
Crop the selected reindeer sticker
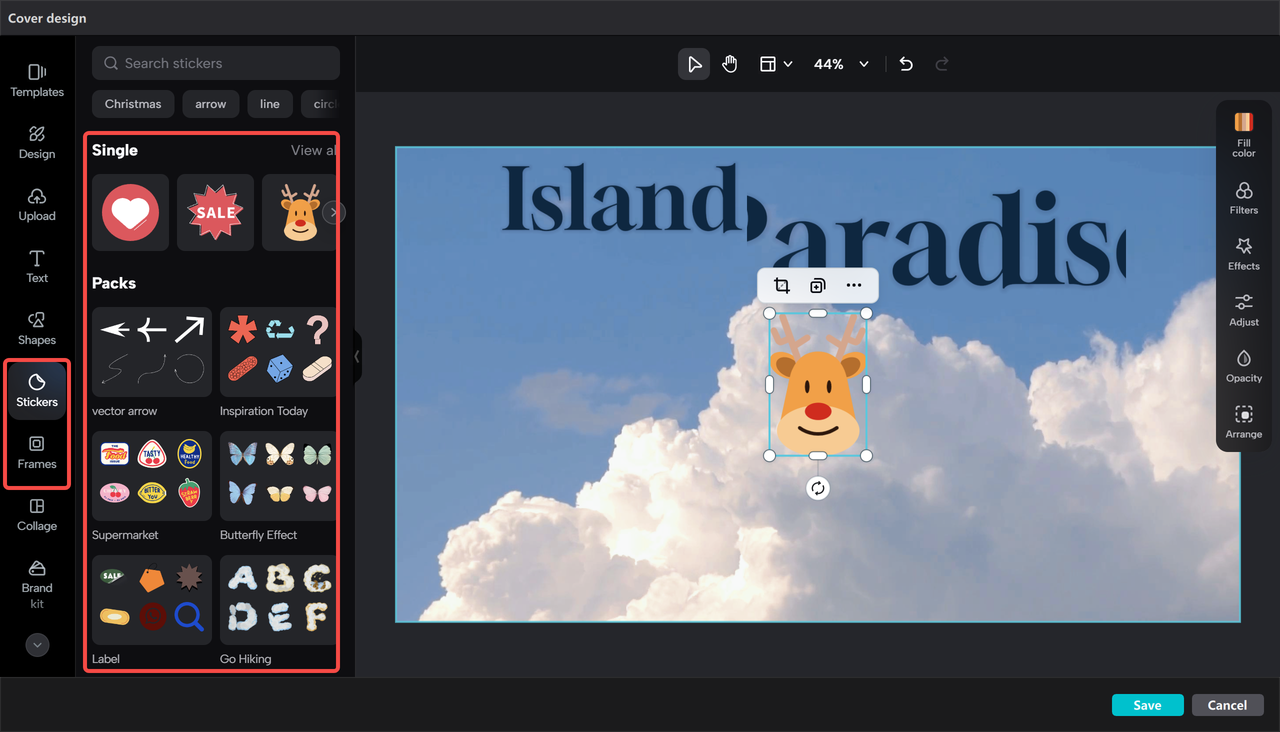coord(781,285)
